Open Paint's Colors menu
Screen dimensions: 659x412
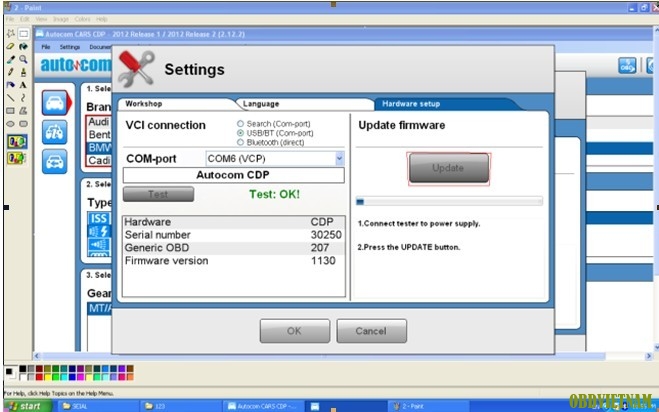click(82, 19)
